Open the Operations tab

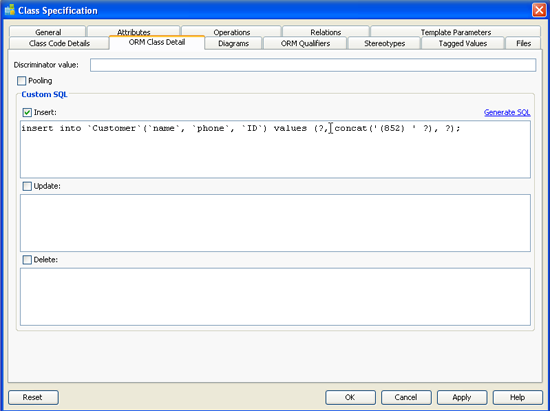click(x=232, y=32)
